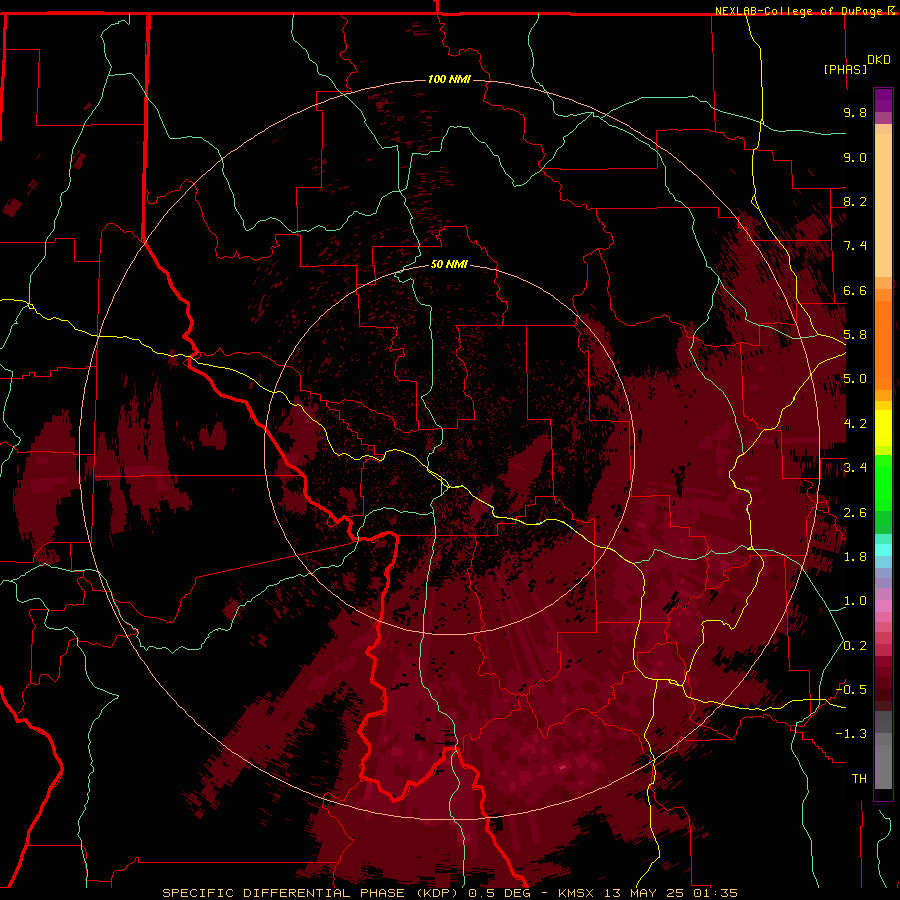The height and width of the screenshot is (900, 900).
Task: Click the 9.8 value on the color scale
Action: pyautogui.click(x=855, y=112)
